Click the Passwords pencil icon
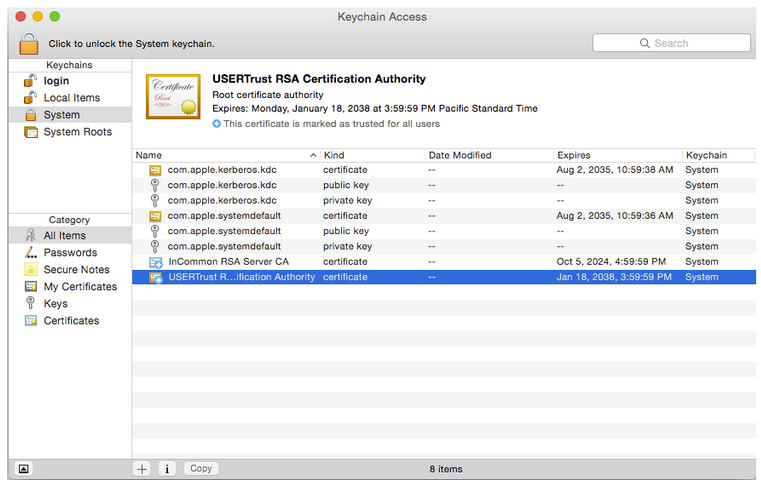This screenshot has width=761, height=485. point(31,252)
